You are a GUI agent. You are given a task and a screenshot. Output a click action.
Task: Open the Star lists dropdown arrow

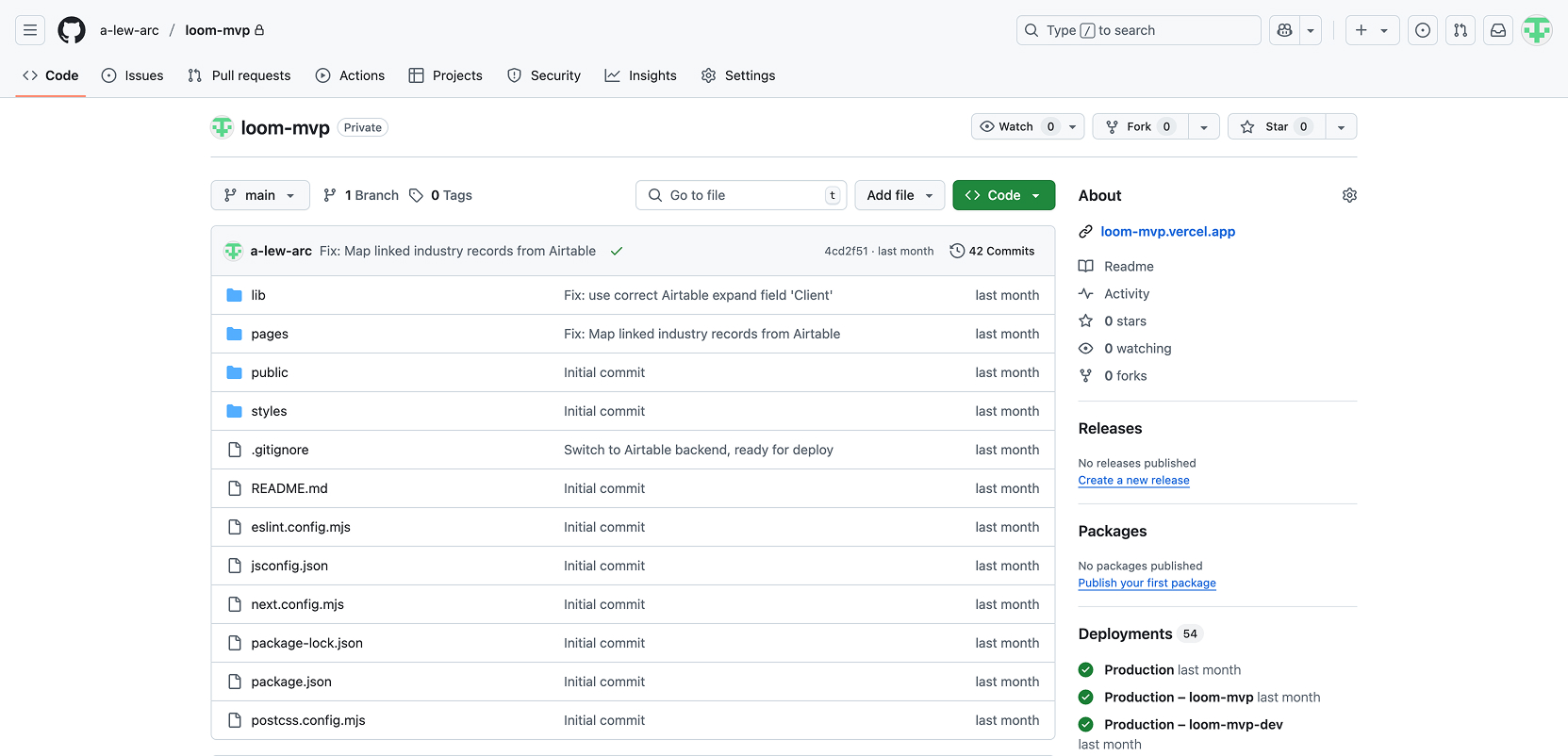pyautogui.click(x=1341, y=126)
